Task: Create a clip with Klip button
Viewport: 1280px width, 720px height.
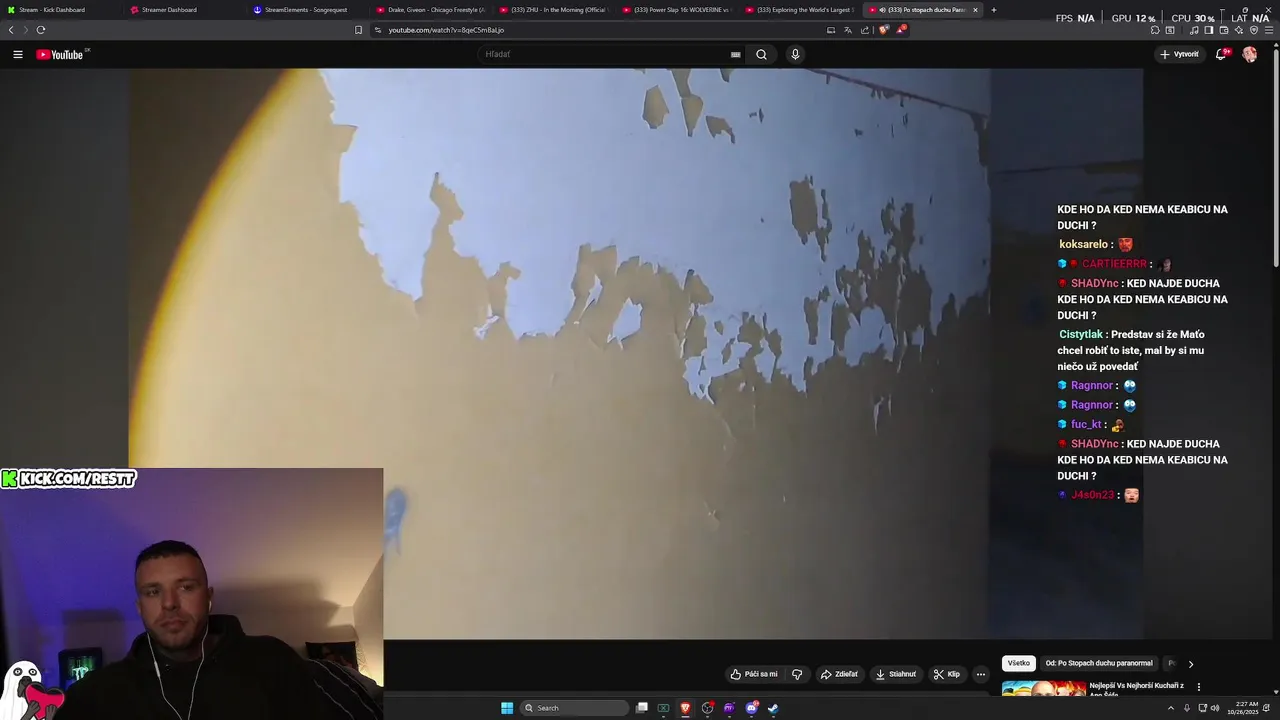Action: (x=947, y=674)
